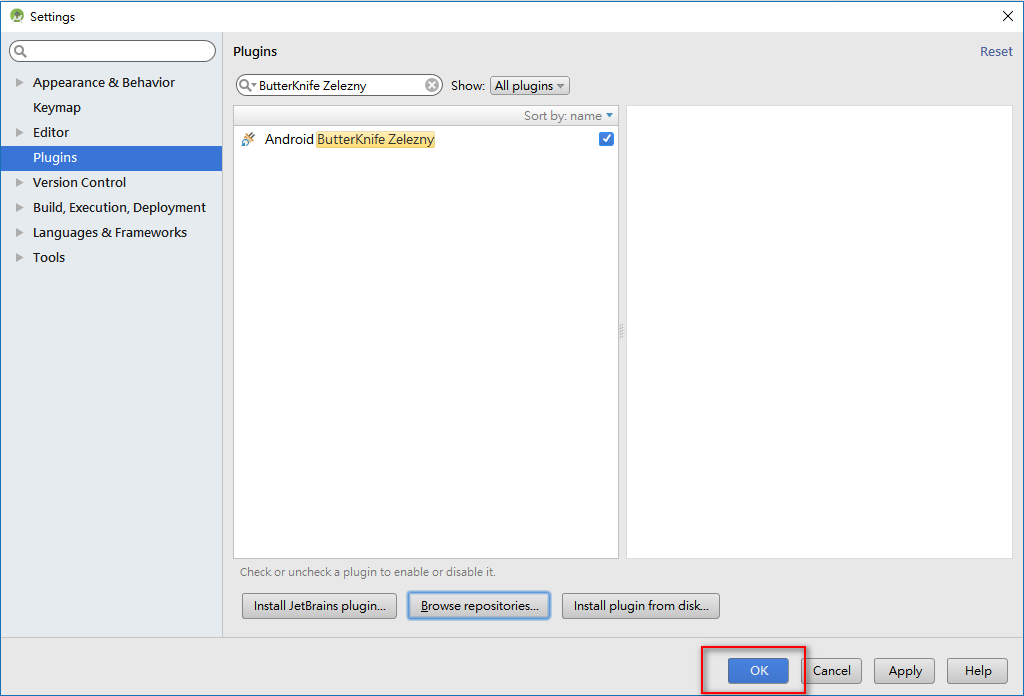The image size is (1024, 696).
Task: Click Install plugin from disk button
Action: [641, 606]
